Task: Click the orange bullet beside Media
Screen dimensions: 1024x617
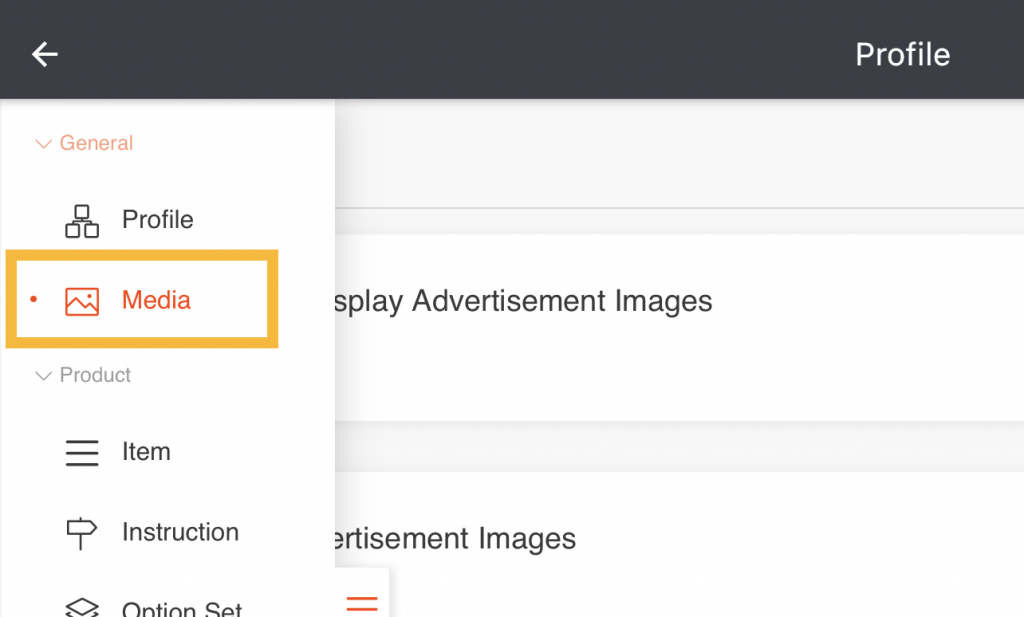Action: pos(34,299)
